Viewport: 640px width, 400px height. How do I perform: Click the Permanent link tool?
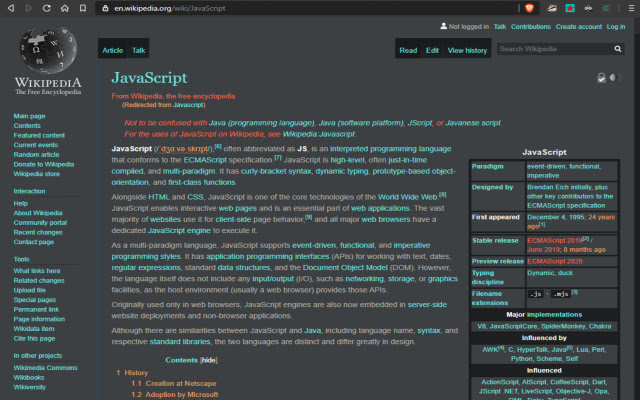click(x=36, y=309)
